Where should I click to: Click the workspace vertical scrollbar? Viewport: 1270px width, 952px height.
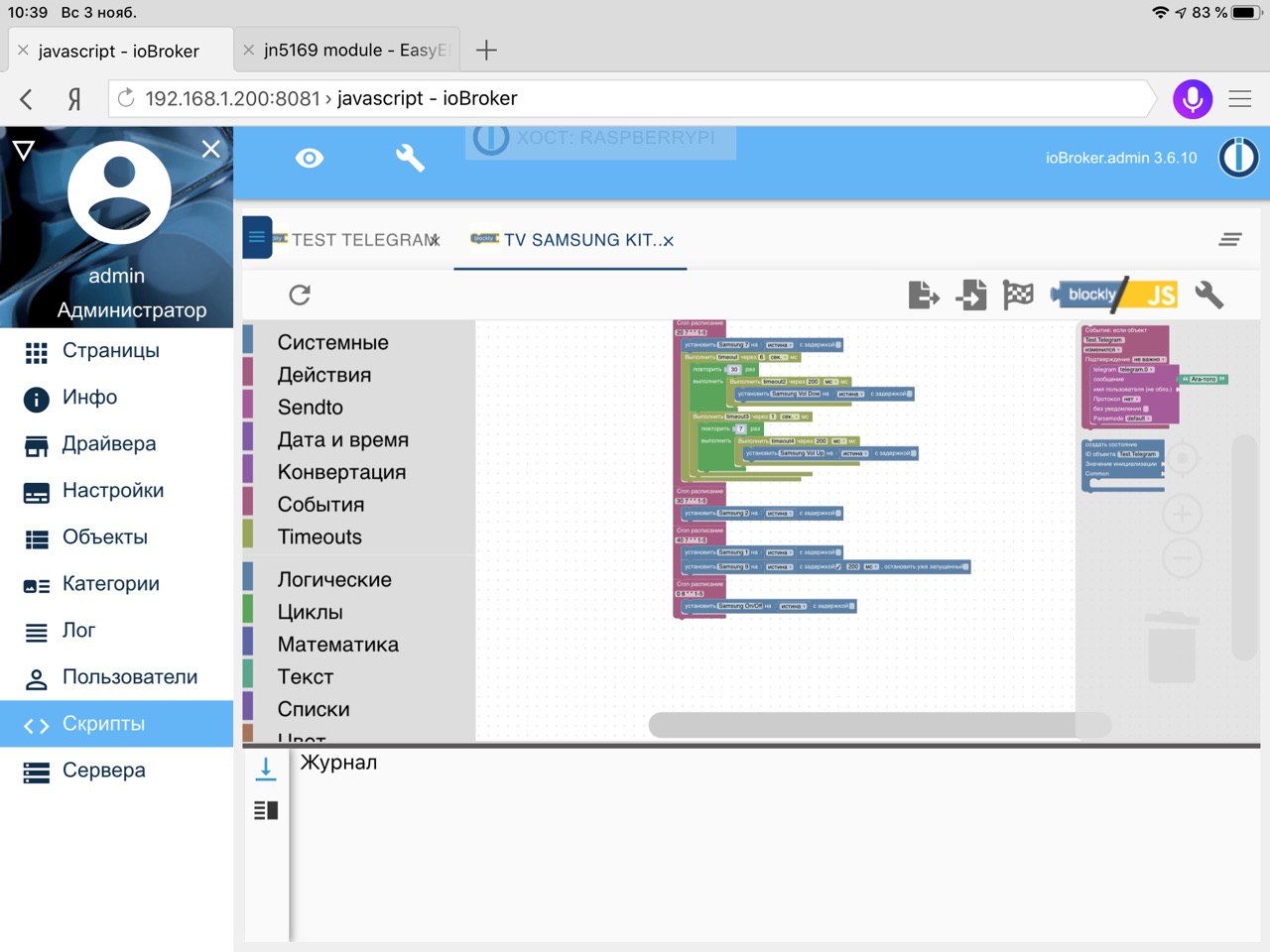click(x=1244, y=547)
